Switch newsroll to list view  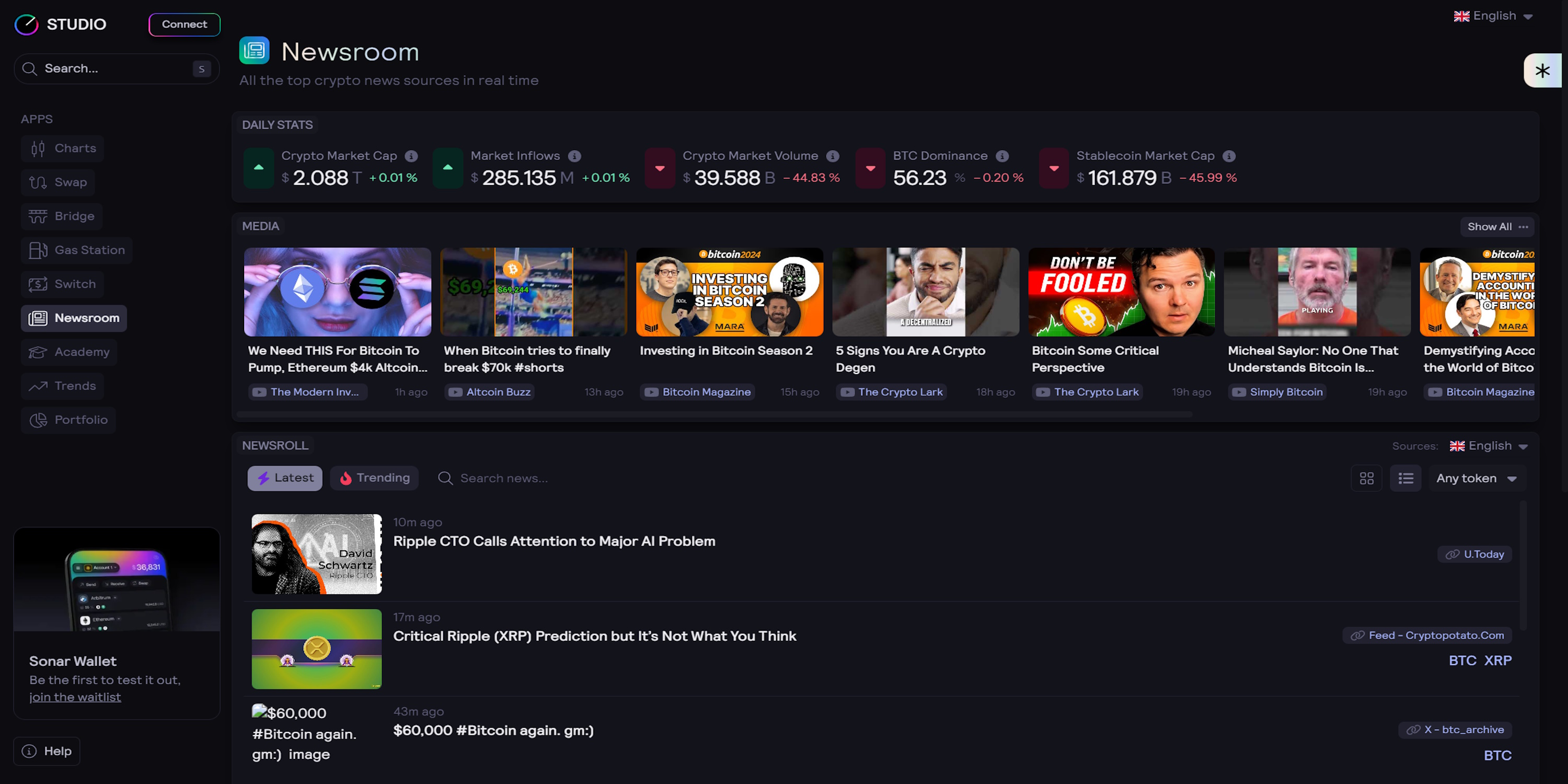[x=1405, y=478]
